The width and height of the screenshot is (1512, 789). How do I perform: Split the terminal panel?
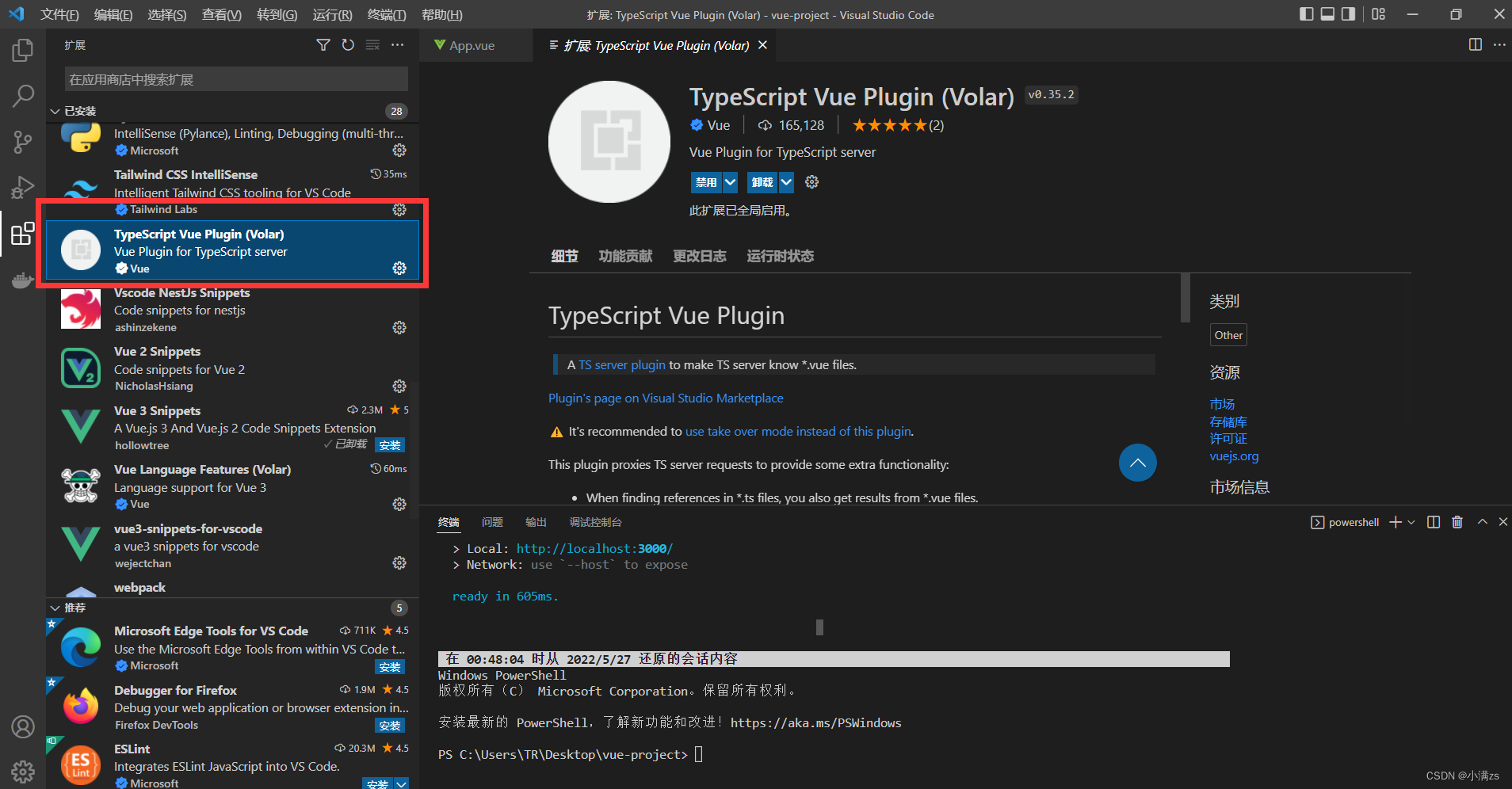click(x=1434, y=522)
